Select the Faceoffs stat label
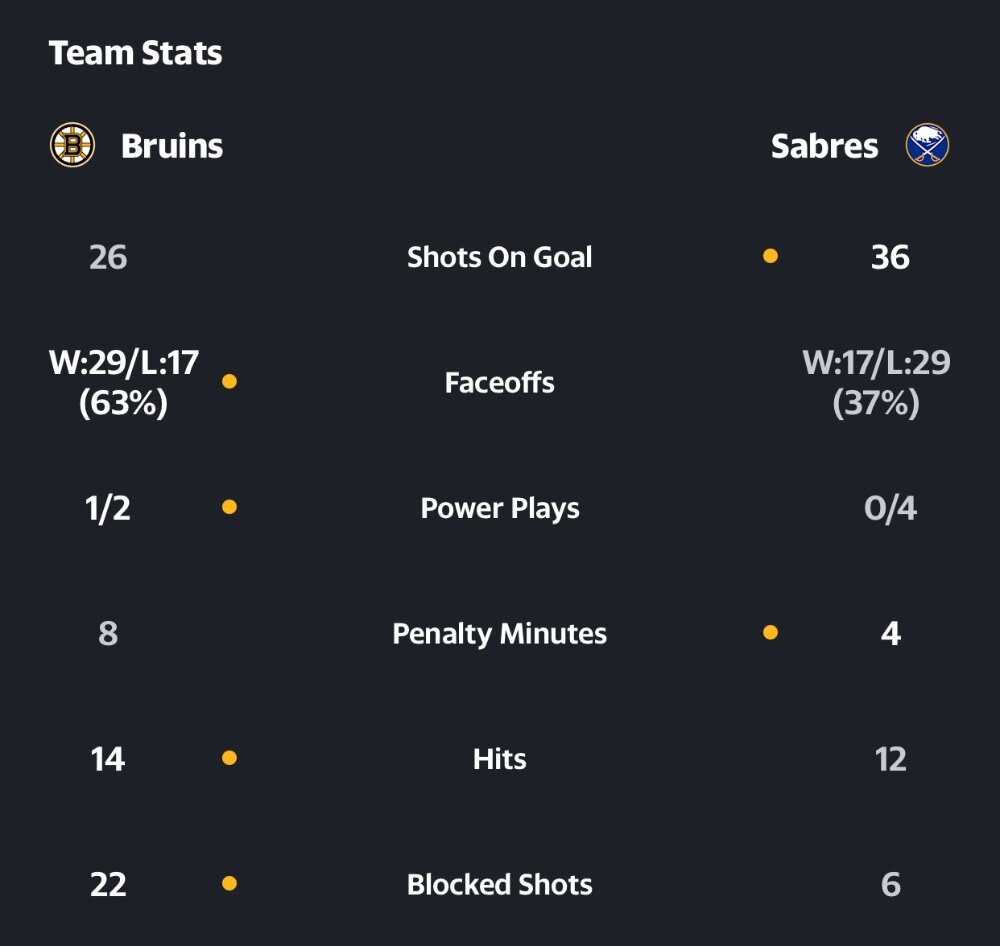The height and width of the screenshot is (946, 1000). point(499,383)
